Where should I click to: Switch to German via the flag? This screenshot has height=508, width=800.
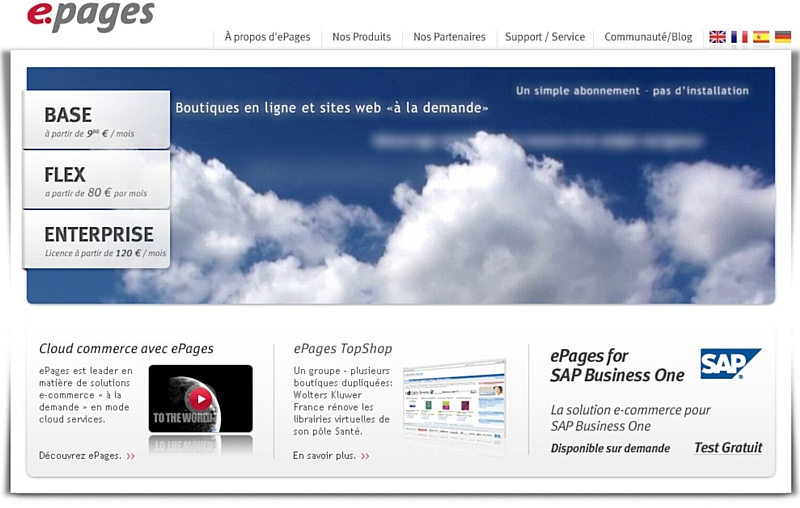(x=783, y=37)
